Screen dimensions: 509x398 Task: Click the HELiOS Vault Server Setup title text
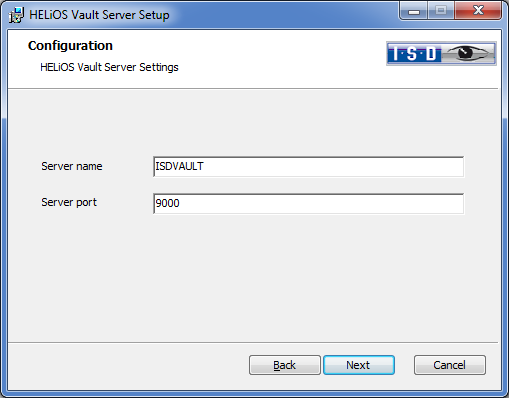pyautogui.click(x=99, y=15)
